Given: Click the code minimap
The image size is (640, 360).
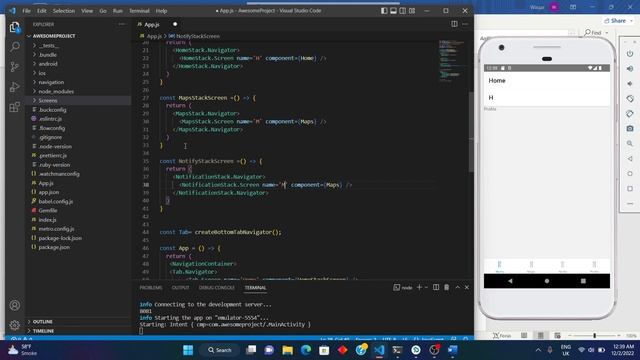Looking at the screenshot, I should (452, 61).
